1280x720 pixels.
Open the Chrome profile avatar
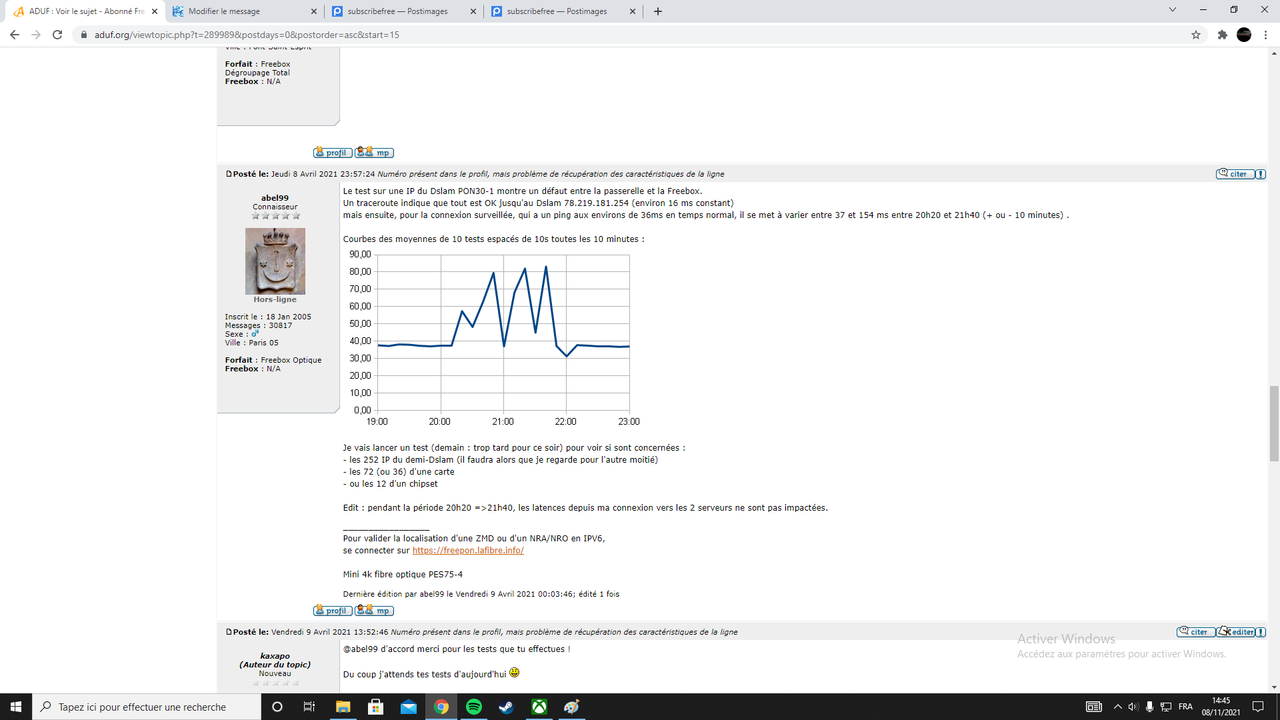pyautogui.click(x=1244, y=34)
